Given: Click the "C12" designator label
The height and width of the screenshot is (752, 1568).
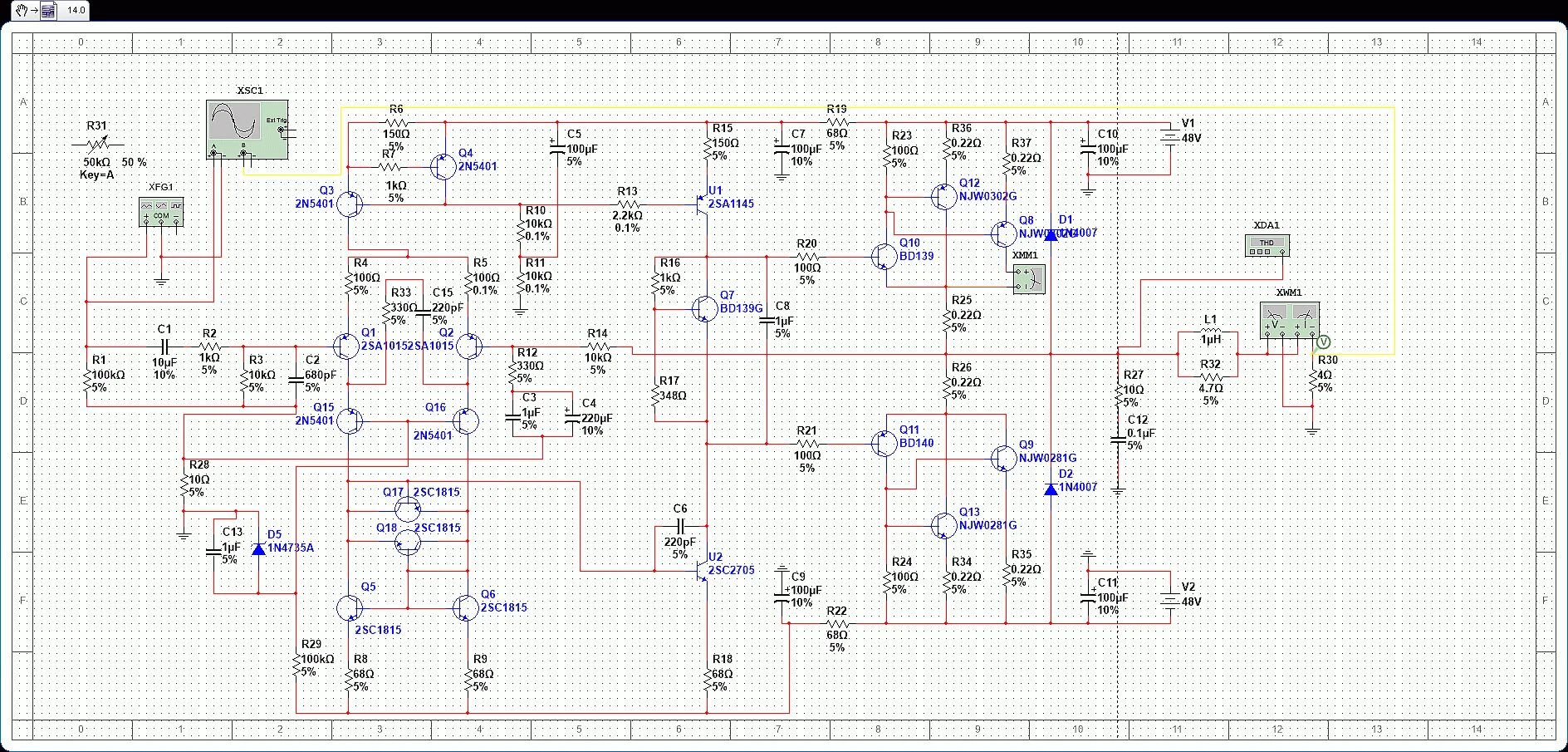Looking at the screenshot, I should 1137,420.
